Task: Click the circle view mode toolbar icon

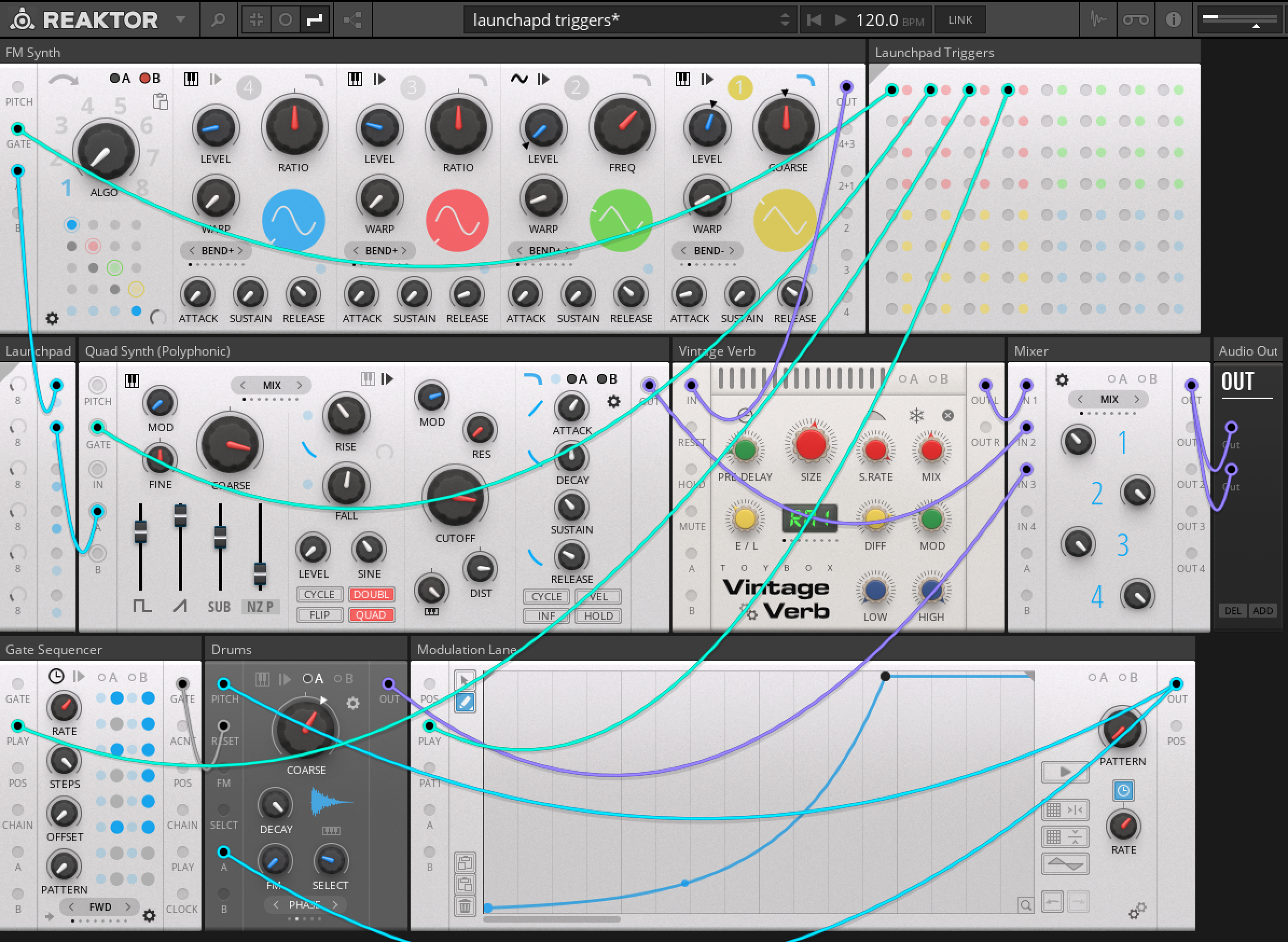Action: coord(286,20)
